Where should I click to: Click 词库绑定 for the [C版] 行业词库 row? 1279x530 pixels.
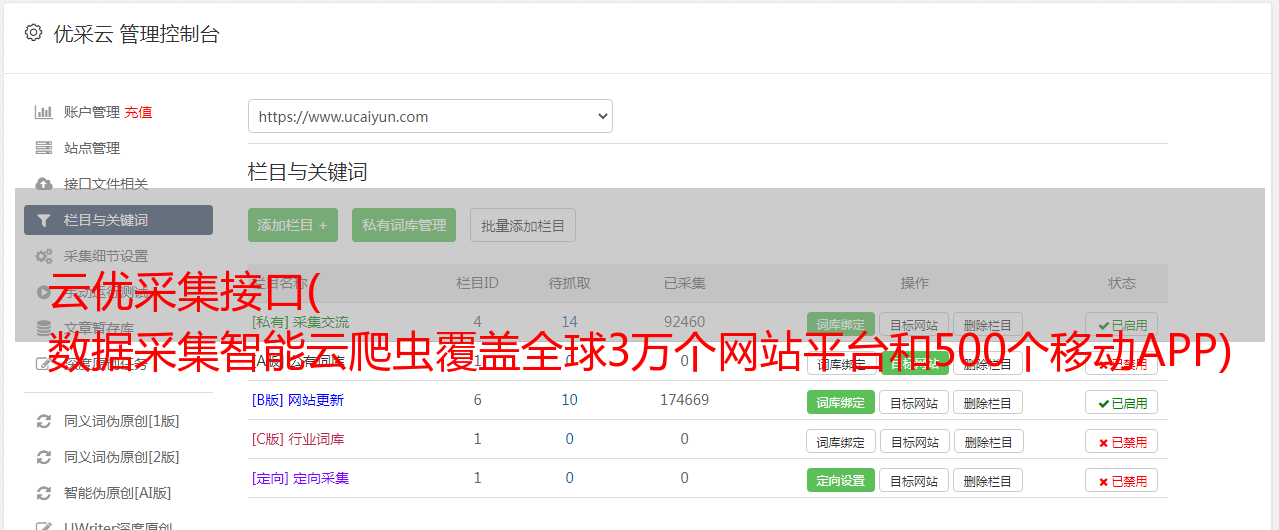(841, 441)
